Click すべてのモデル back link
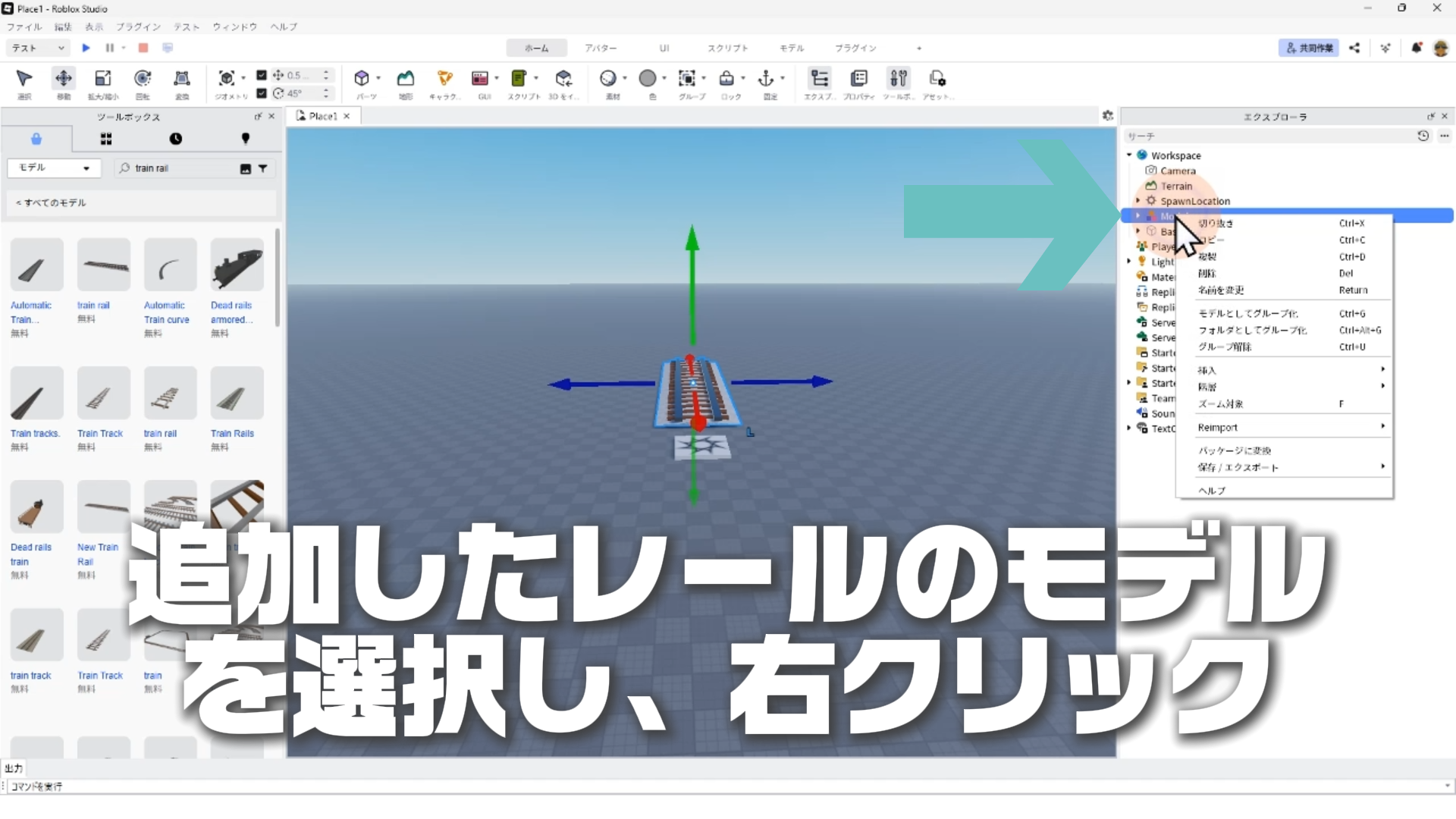Image resolution: width=1456 pixels, height=819 pixels. 52,202
